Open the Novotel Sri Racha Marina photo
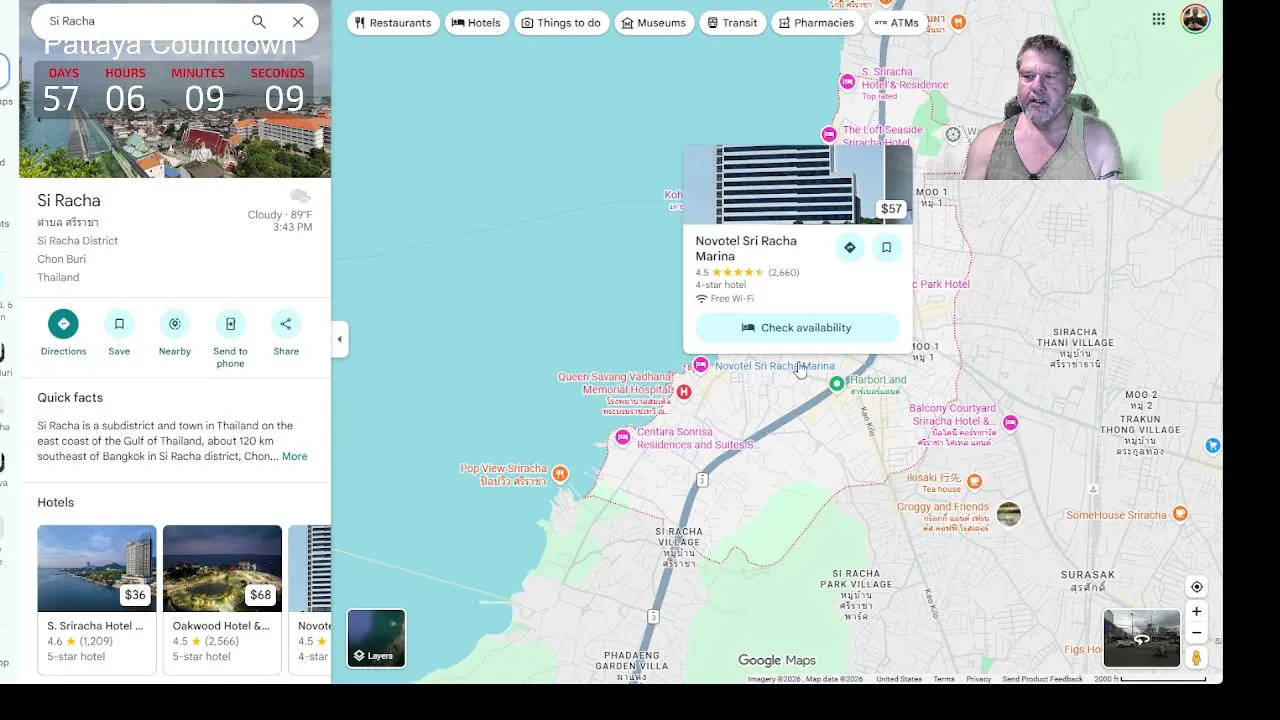This screenshot has width=1280, height=720. [797, 185]
